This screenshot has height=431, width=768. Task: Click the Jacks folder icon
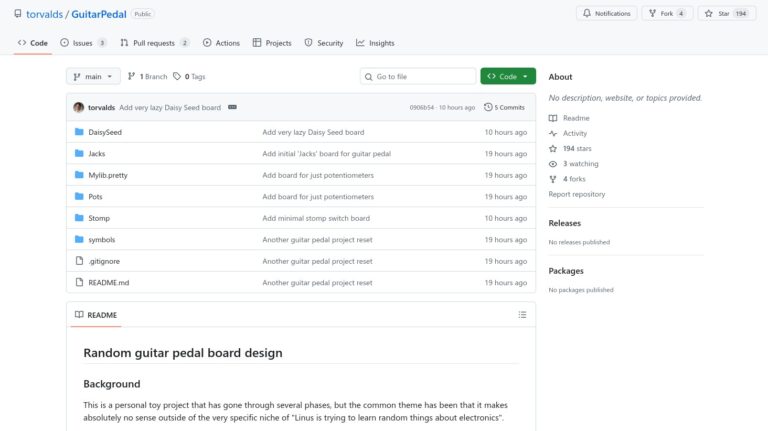click(79, 153)
